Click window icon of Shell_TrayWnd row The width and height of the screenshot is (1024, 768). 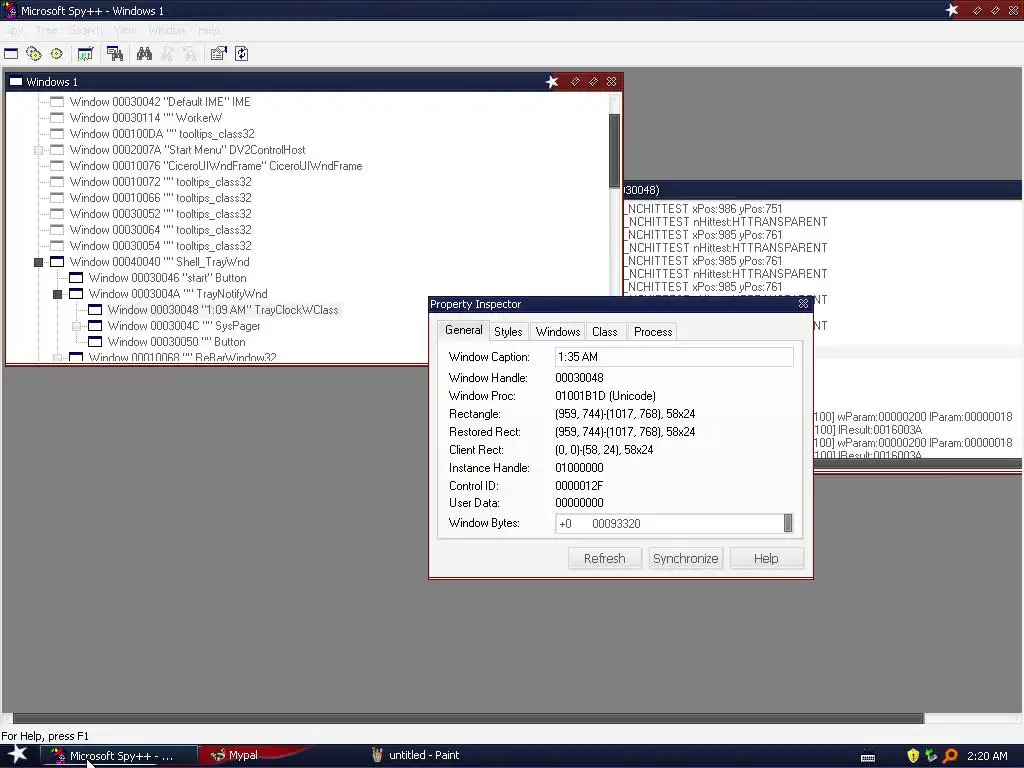coord(57,262)
